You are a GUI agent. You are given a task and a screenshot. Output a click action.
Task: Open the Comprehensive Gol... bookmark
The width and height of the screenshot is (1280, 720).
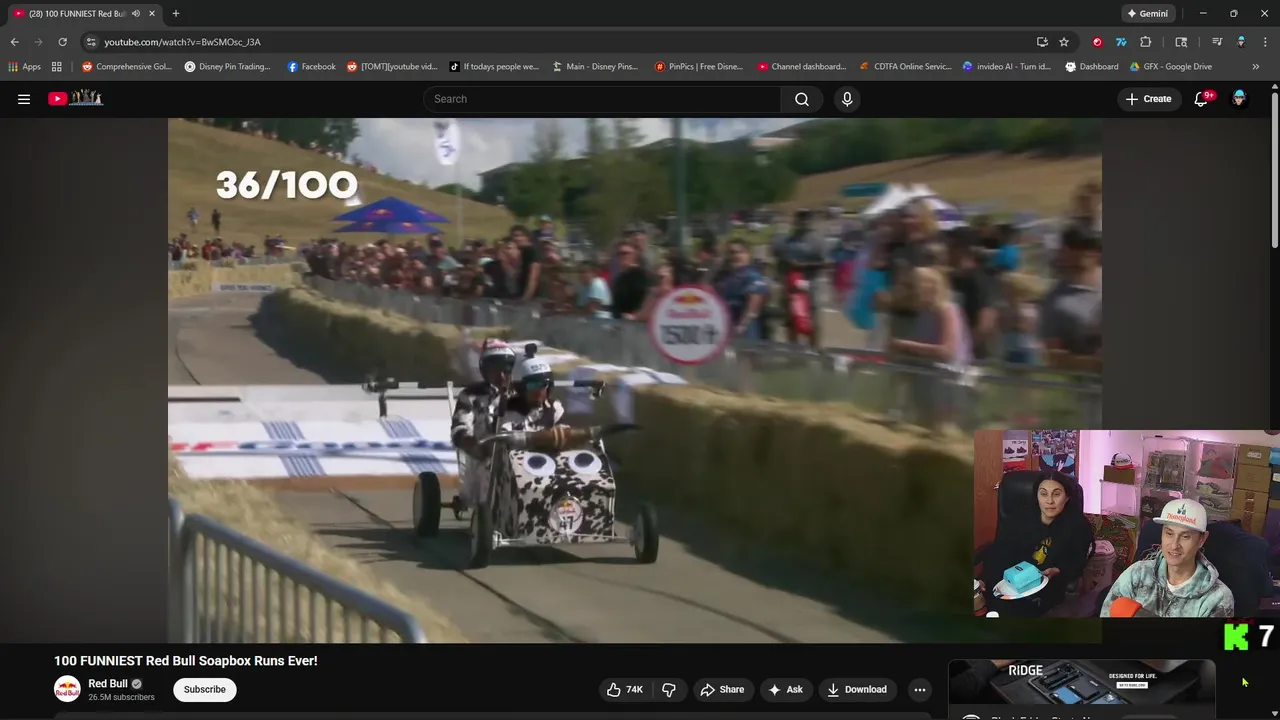[x=127, y=67]
